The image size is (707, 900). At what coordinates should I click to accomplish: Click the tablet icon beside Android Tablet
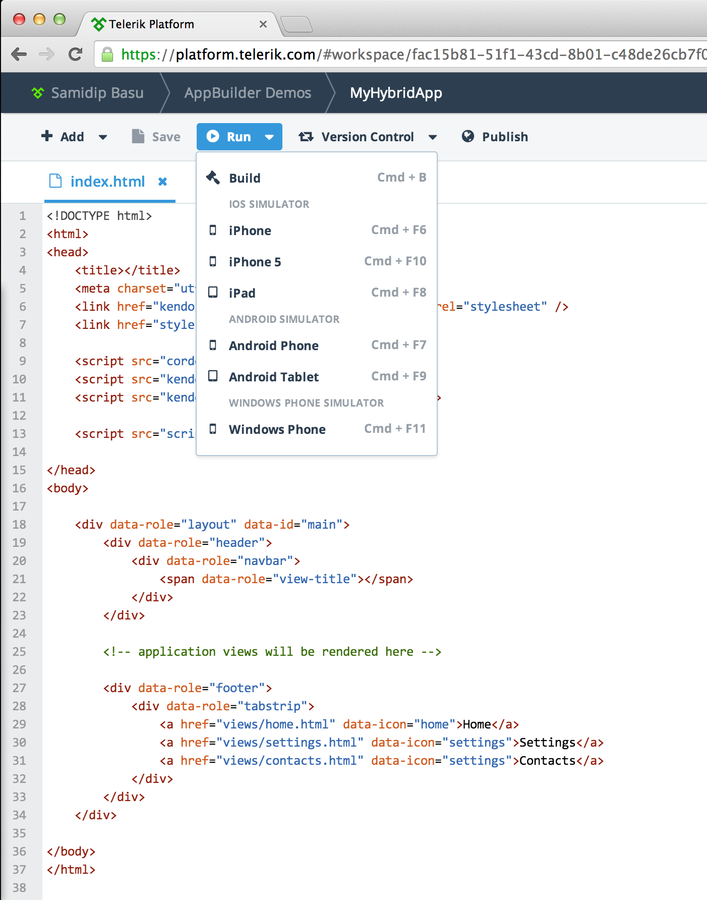pyautogui.click(x=213, y=377)
